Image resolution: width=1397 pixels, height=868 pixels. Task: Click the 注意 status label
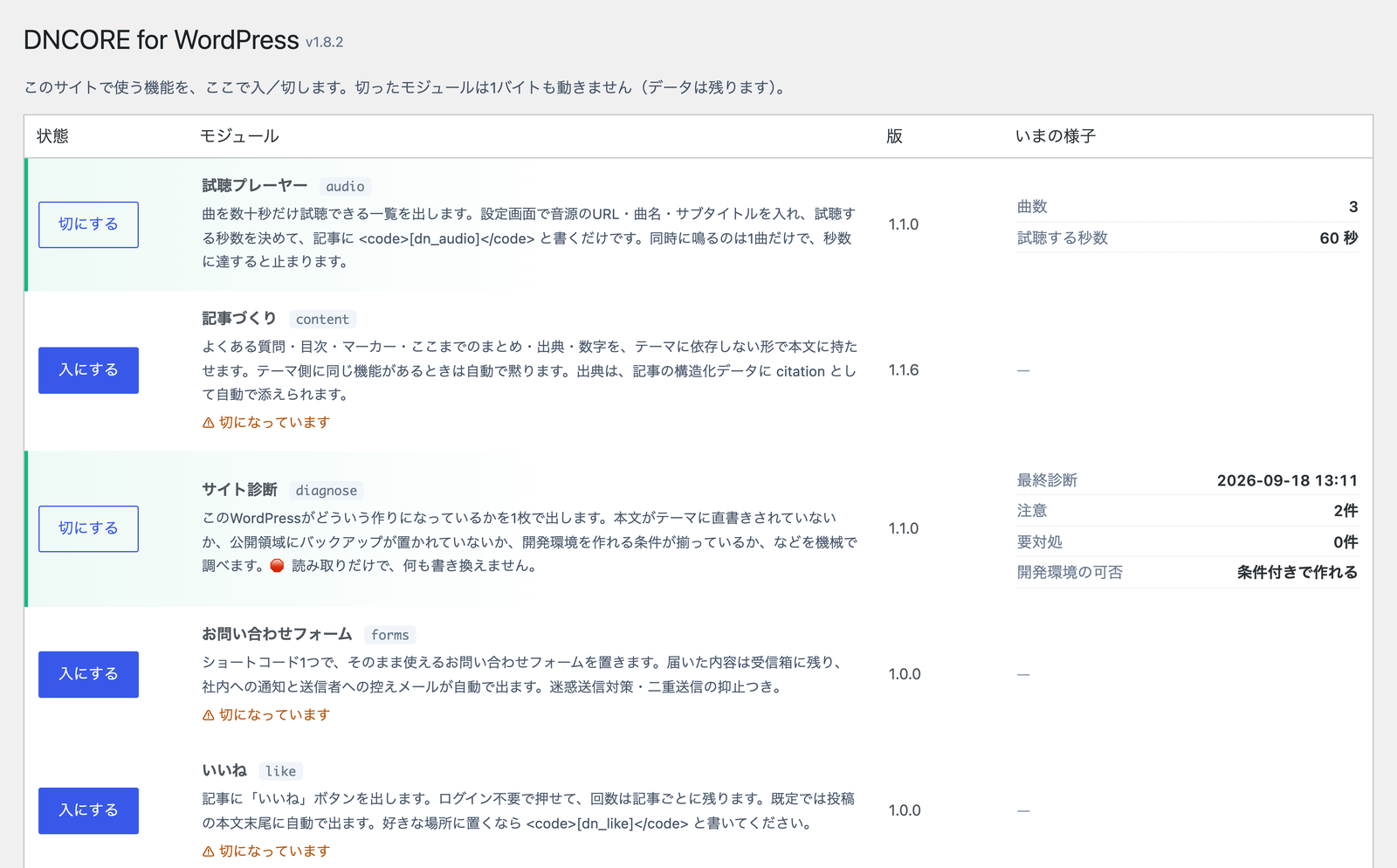pos(1032,511)
